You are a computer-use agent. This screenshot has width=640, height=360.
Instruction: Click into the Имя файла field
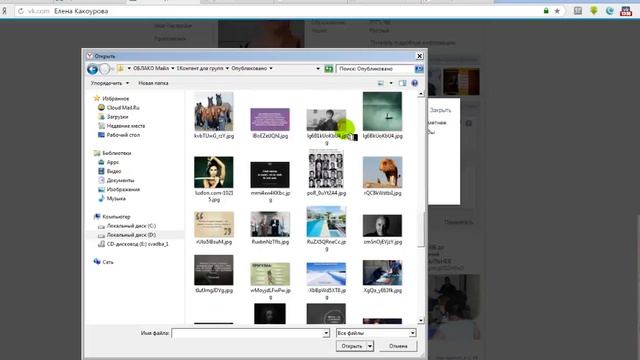[x=247, y=333]
